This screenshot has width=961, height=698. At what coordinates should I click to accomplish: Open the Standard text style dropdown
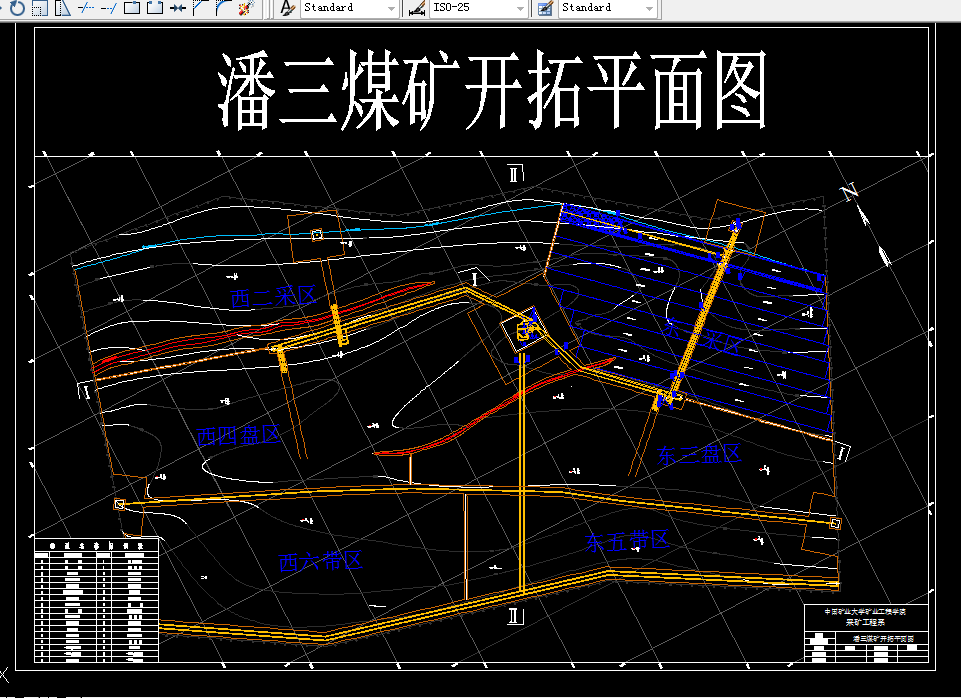click(x=346, y=9)
